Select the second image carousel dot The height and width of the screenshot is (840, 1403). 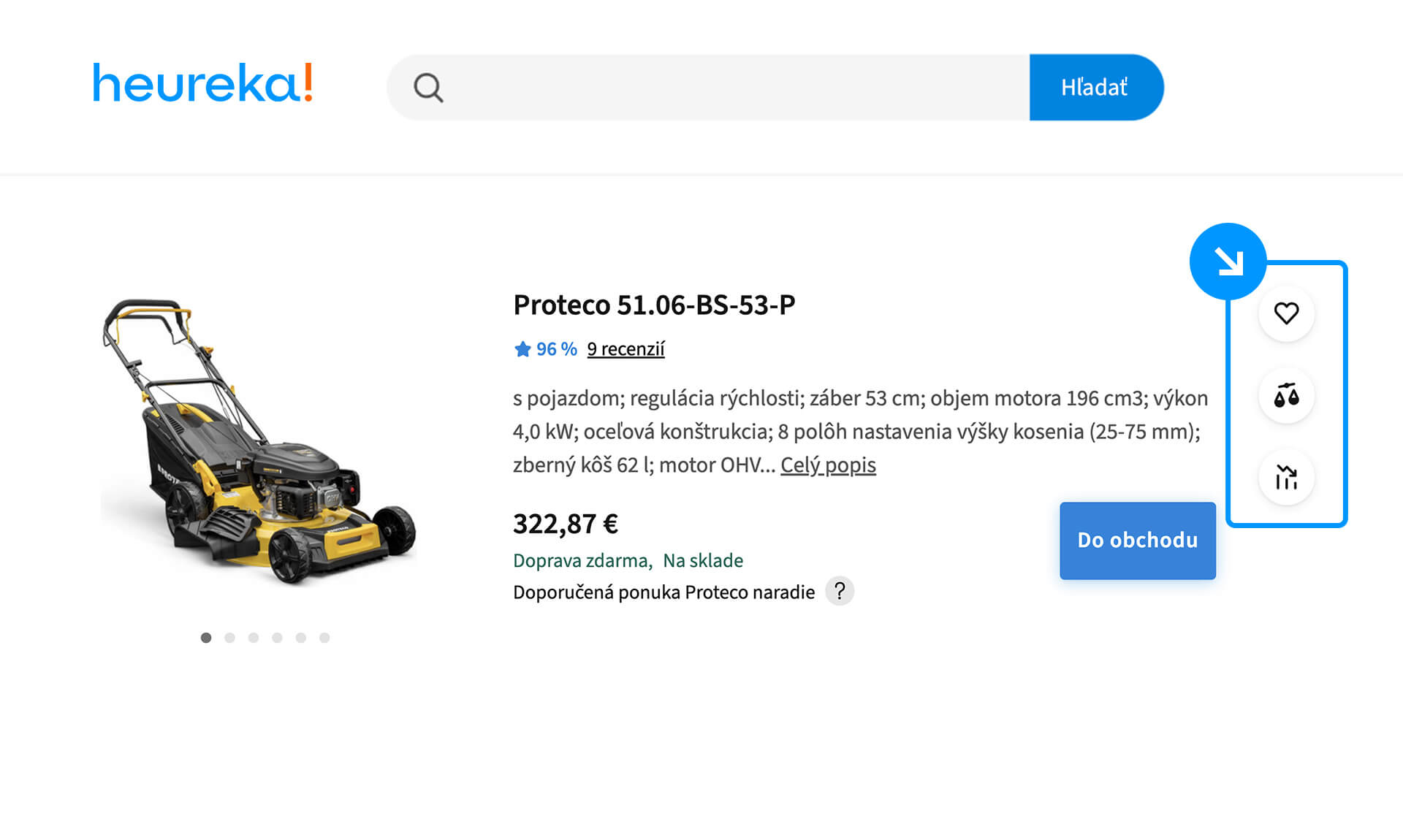point(229,638)
